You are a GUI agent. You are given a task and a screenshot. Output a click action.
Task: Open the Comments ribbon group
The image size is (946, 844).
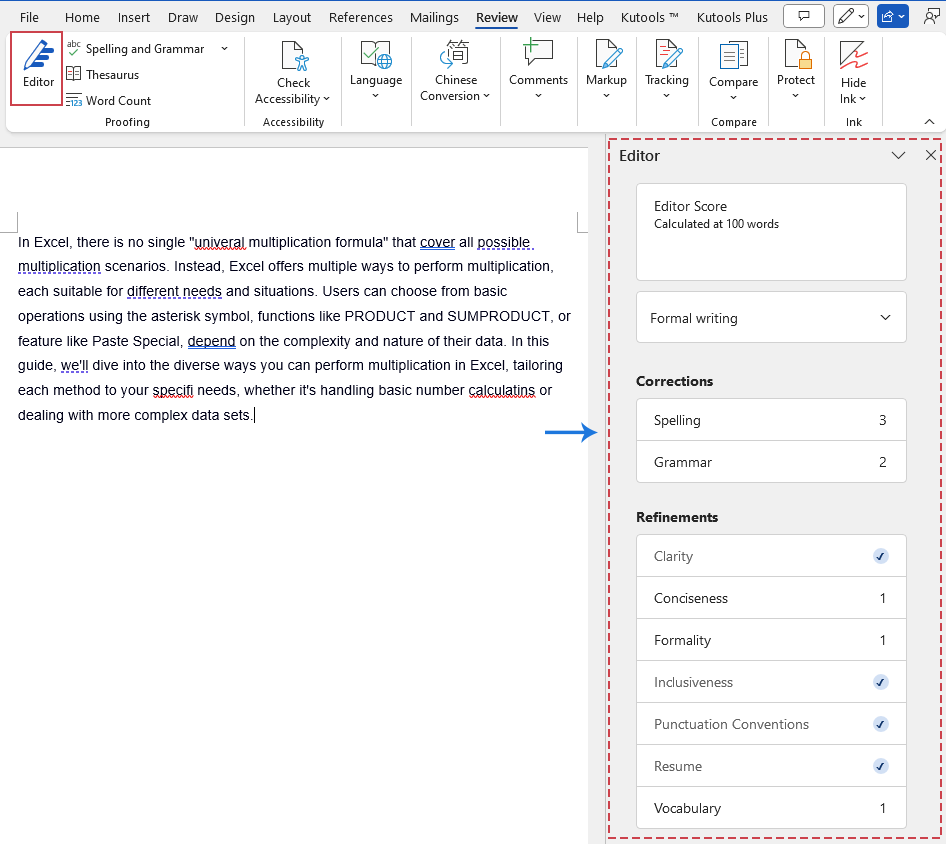538,69
